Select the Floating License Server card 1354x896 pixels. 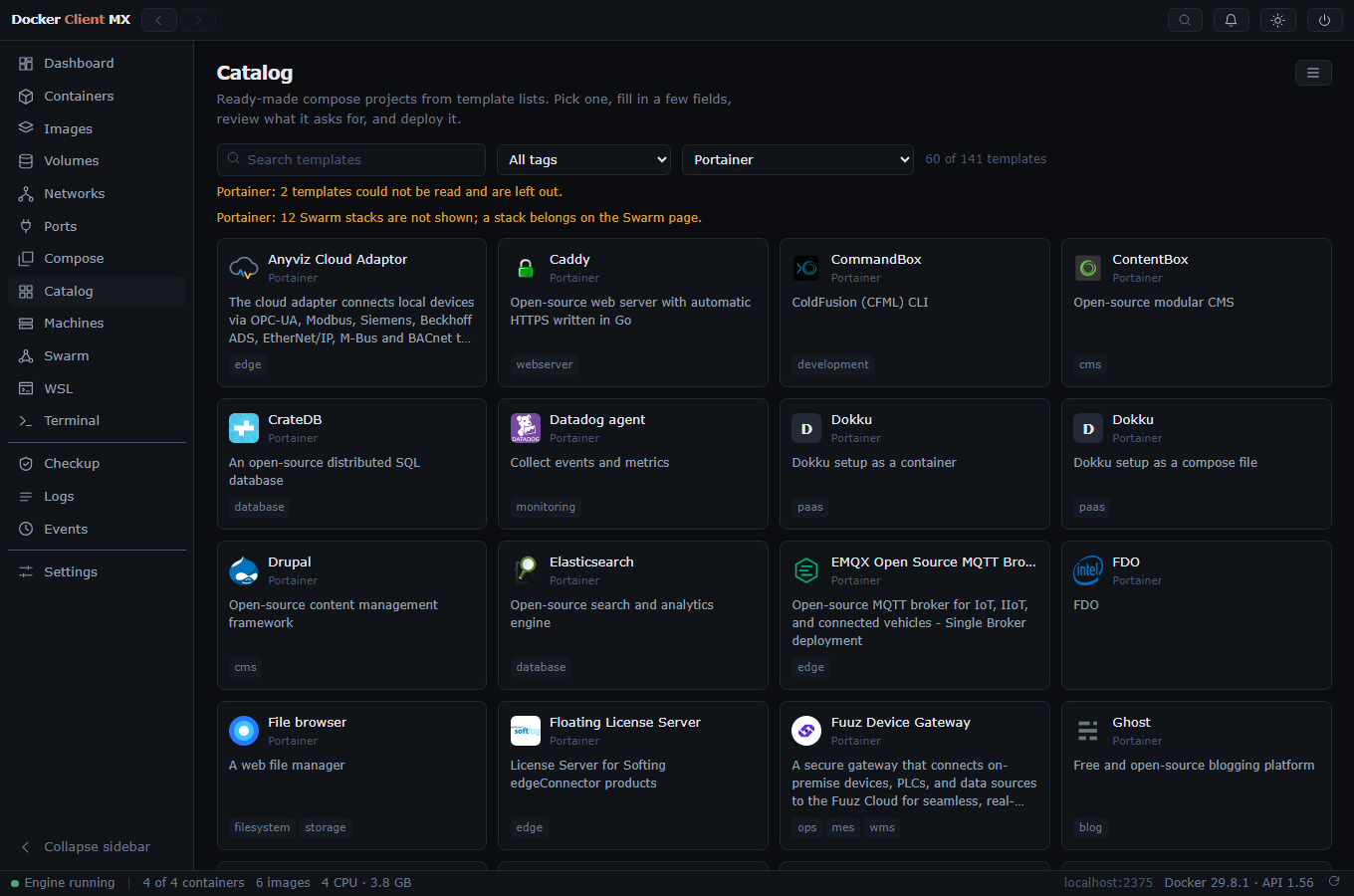click(x=633, y=776)
